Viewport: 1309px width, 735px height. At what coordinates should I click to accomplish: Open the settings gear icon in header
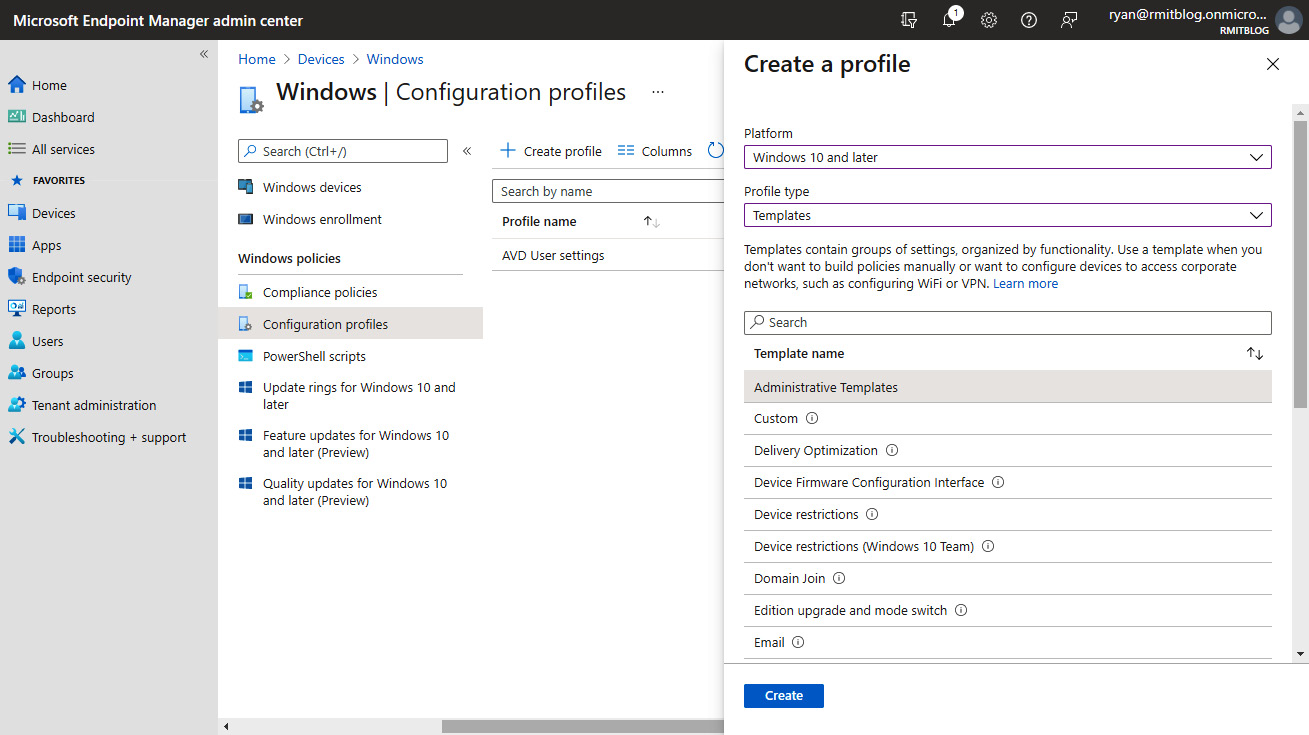pos(989,20)
